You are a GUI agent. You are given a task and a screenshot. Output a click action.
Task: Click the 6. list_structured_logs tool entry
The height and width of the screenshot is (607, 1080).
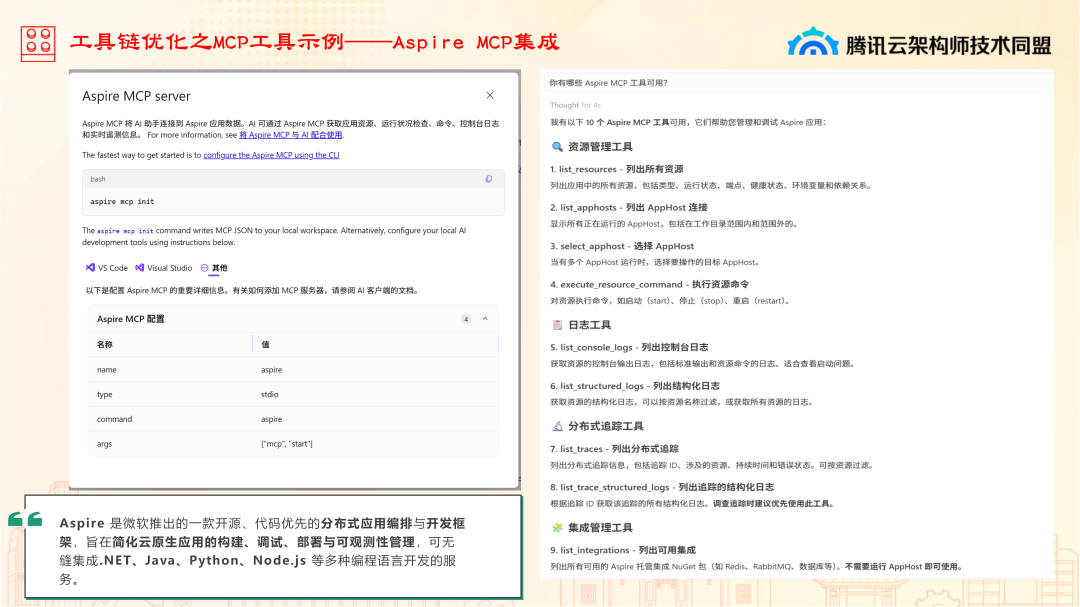634,386
